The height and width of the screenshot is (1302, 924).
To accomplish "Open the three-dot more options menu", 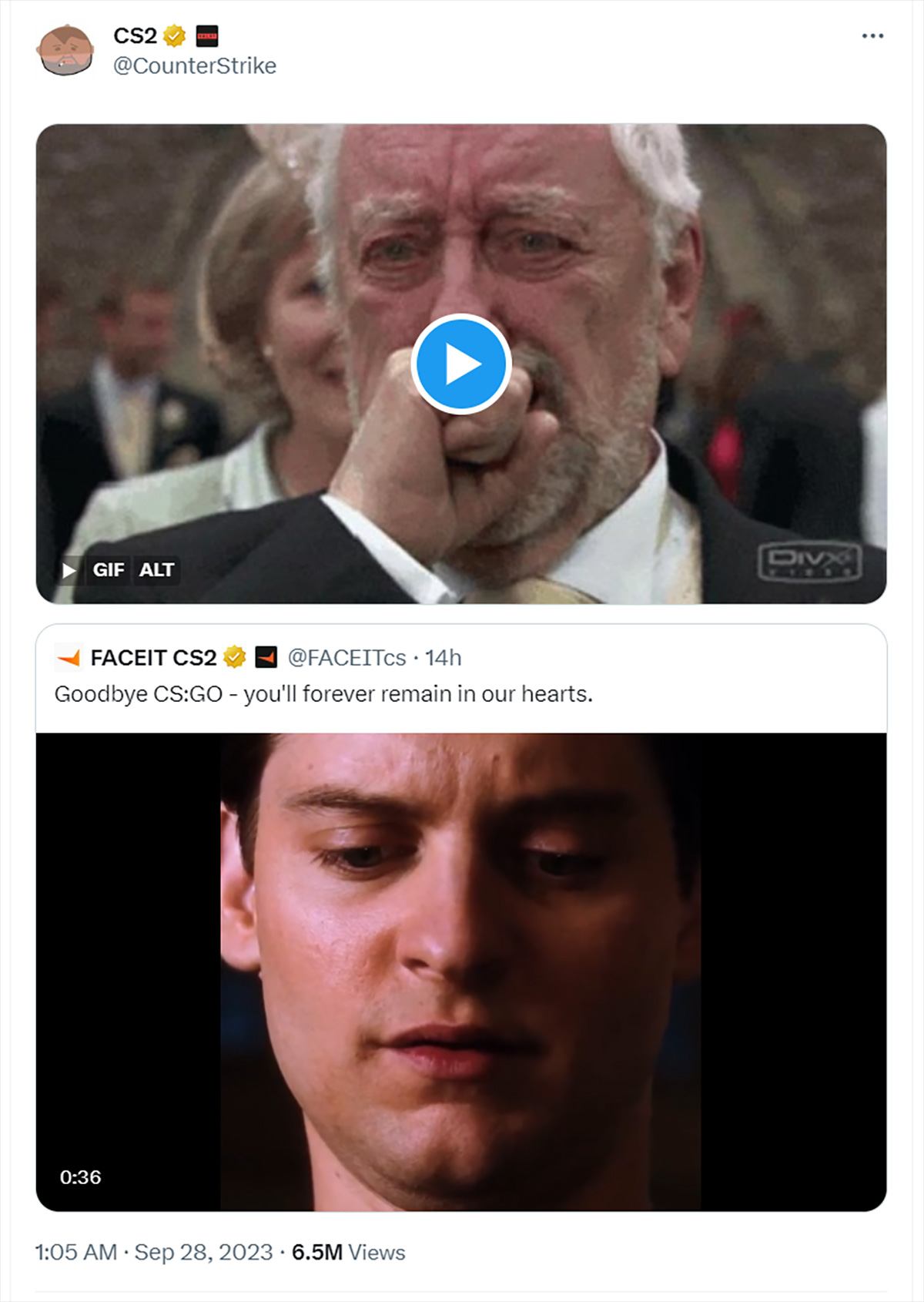I will [x=872, y=36].
